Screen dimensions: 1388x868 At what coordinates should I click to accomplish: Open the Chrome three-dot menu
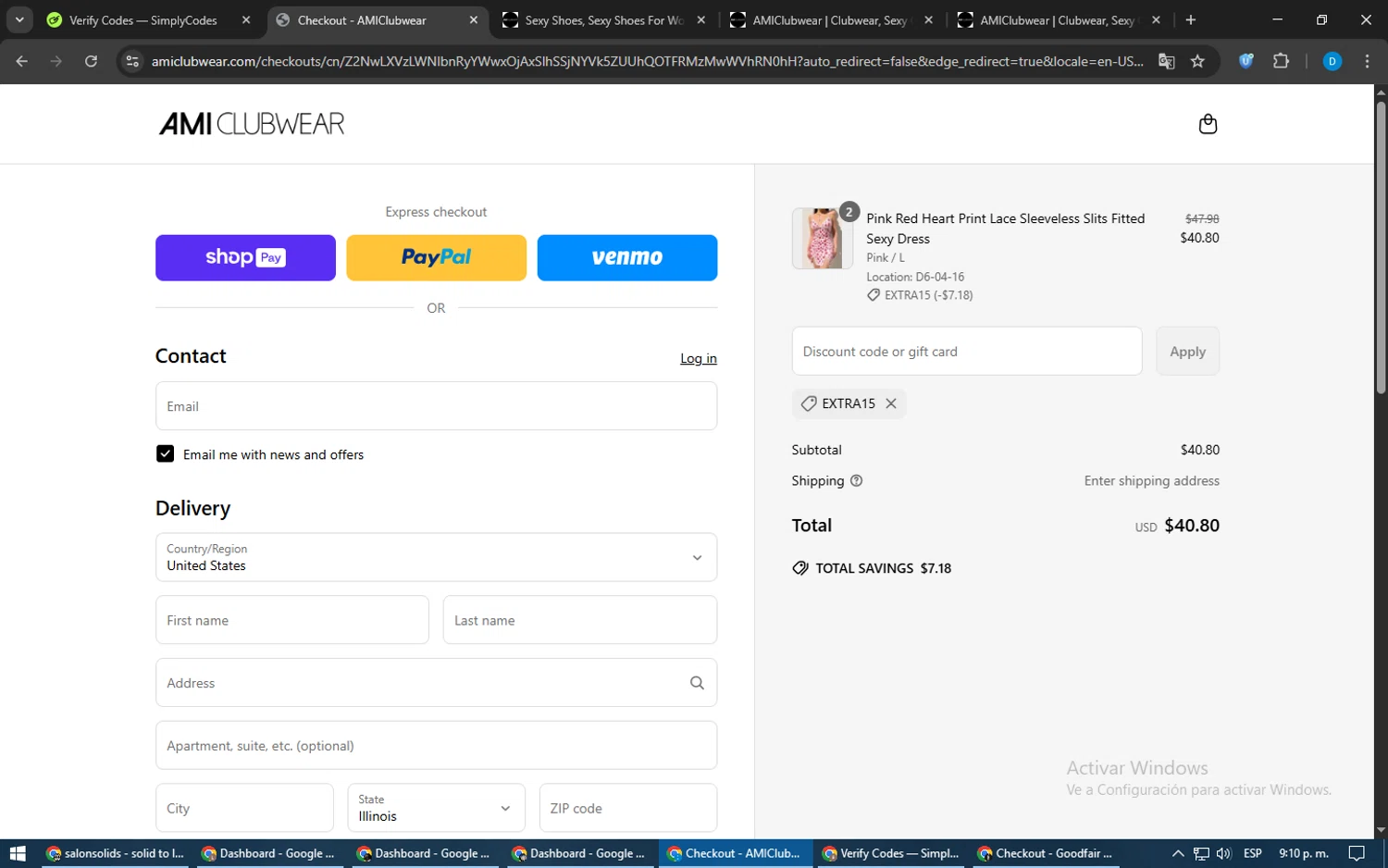(x=1367, y=61)
